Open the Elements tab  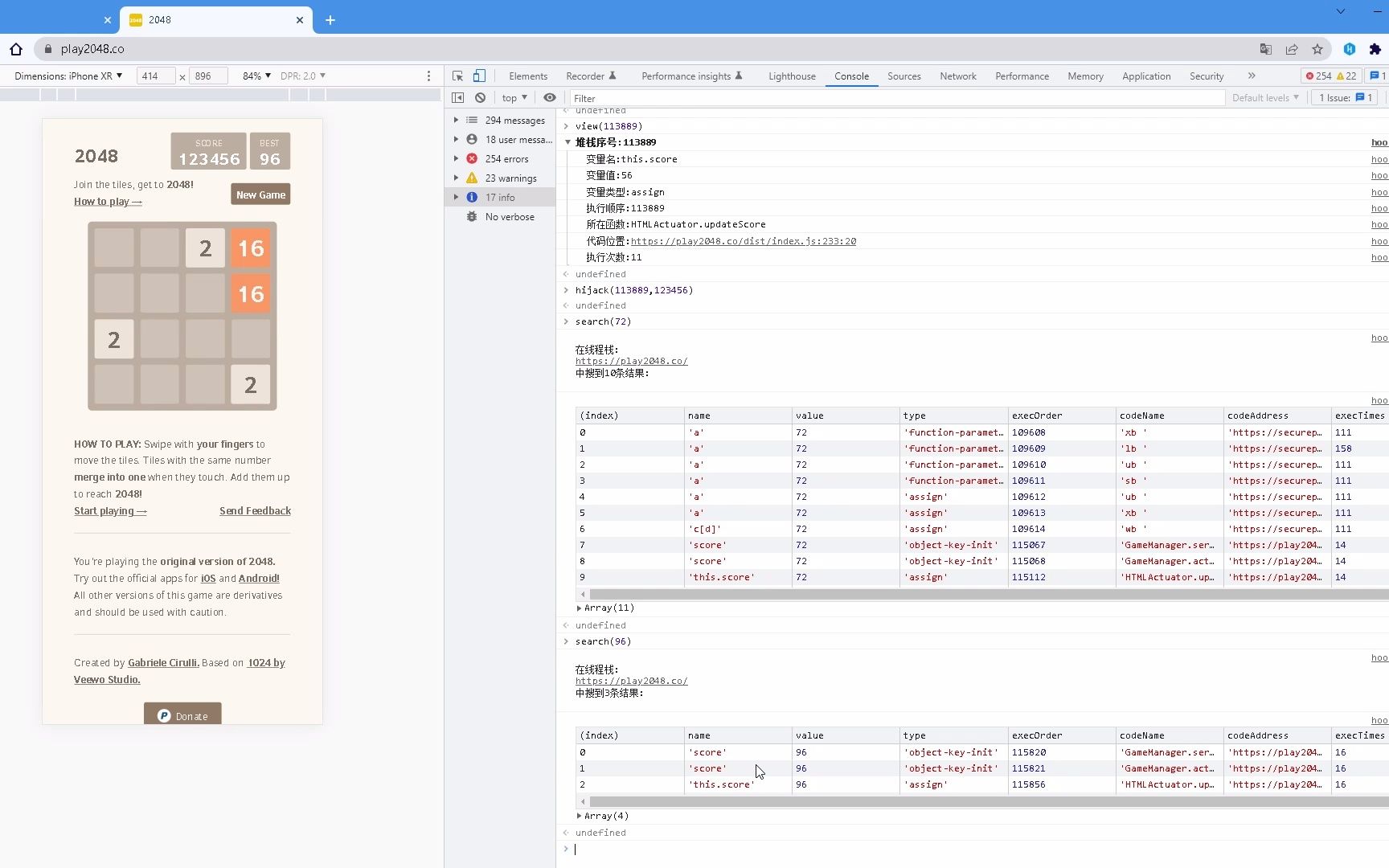coord(528,76)
